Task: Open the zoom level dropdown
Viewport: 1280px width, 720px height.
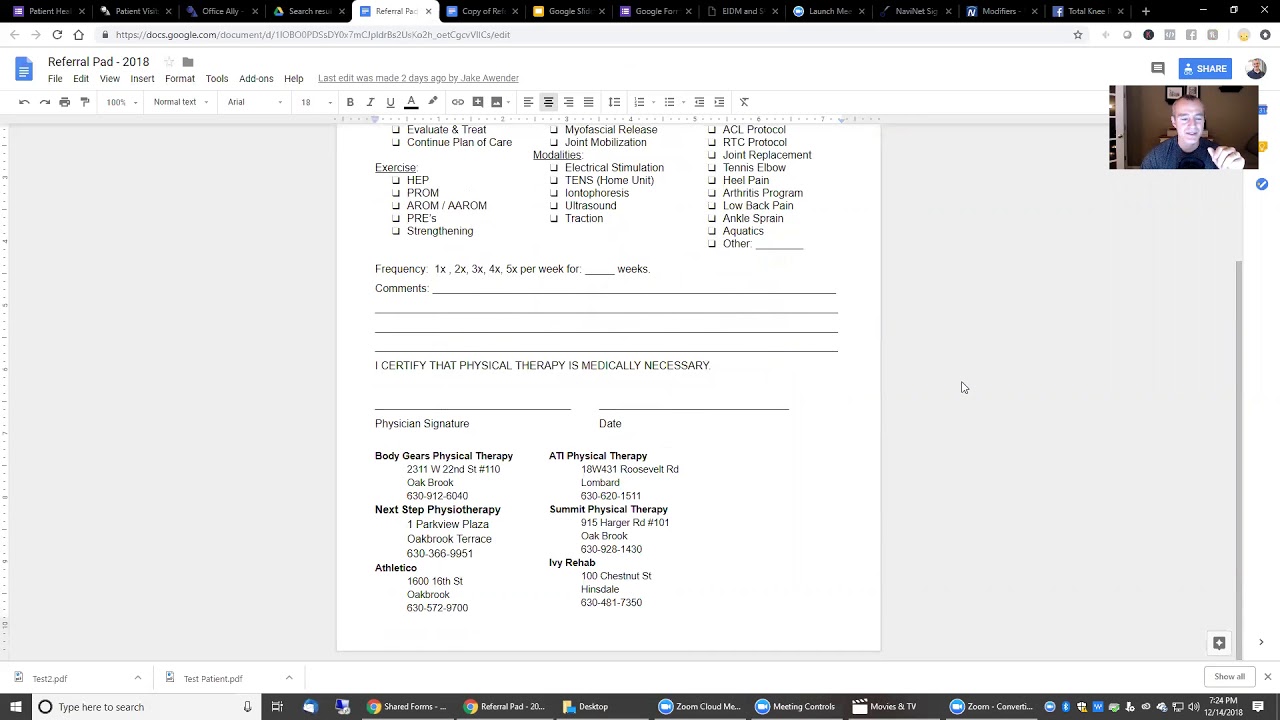Action: click(x=120, y=101)
